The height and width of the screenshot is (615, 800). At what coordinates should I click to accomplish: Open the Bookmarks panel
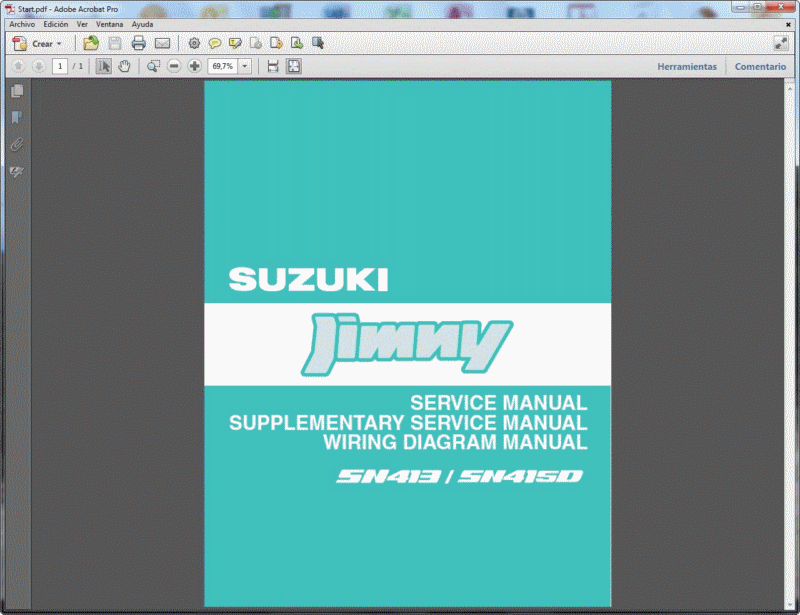16,117
